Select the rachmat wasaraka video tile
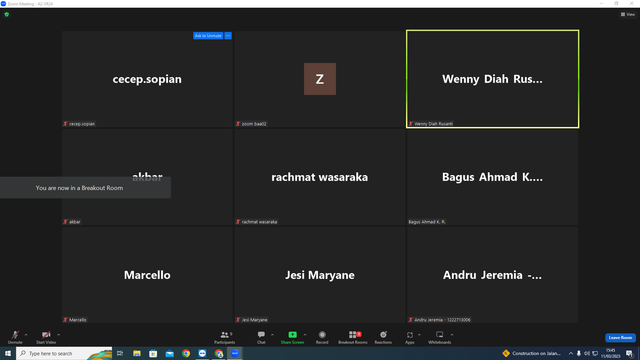The height and width of the screenshot is (360, 640). (x=320, y=177)
